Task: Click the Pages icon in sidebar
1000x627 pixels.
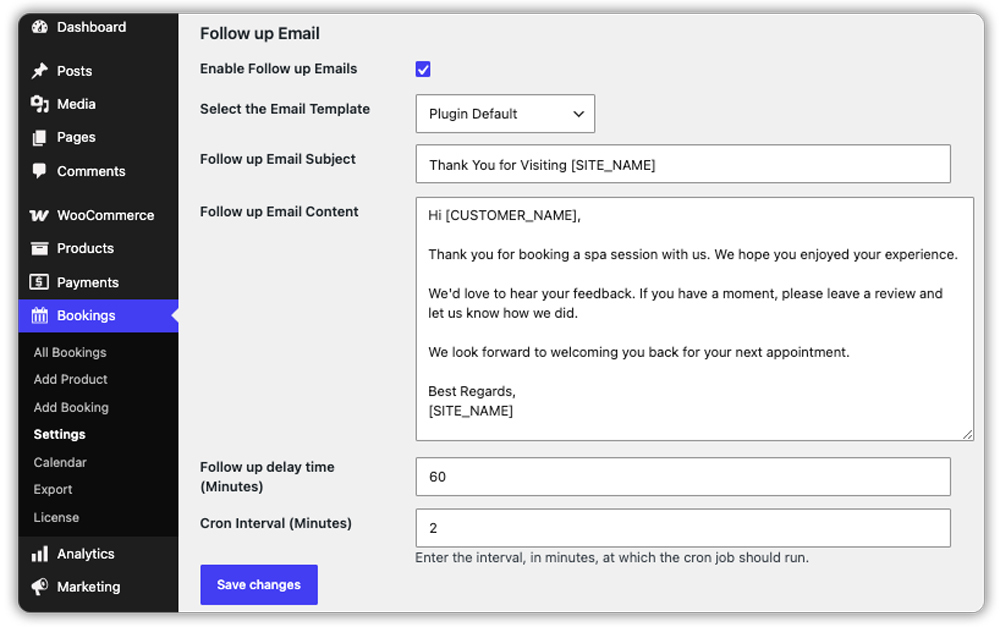Action: (x=40, y=137)
